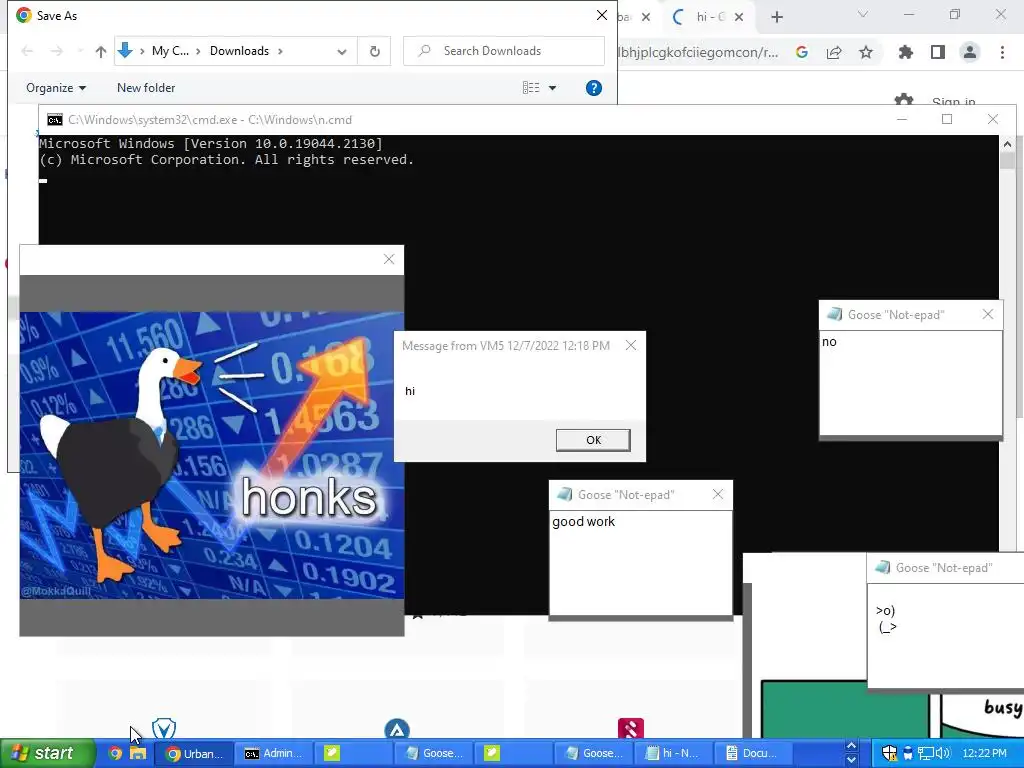Bookmark this page with the star
Viewport: 1024px width, 768px height.
click(x=866, y=52)
